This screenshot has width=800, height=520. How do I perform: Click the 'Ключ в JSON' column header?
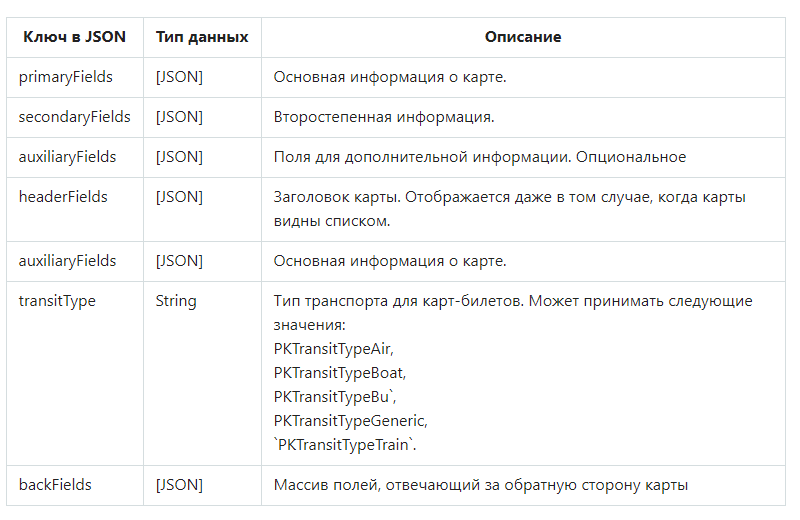(x=74, y=37)
